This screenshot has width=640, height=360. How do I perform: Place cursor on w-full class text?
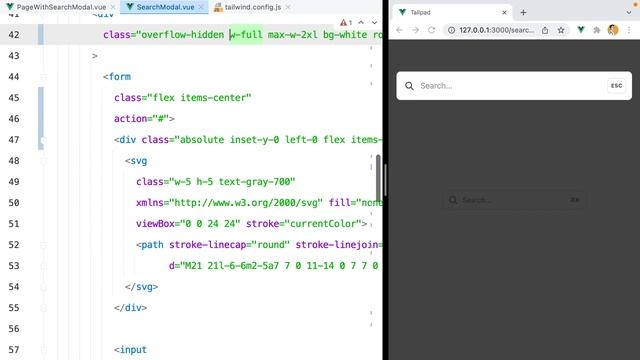click(246, 35)
